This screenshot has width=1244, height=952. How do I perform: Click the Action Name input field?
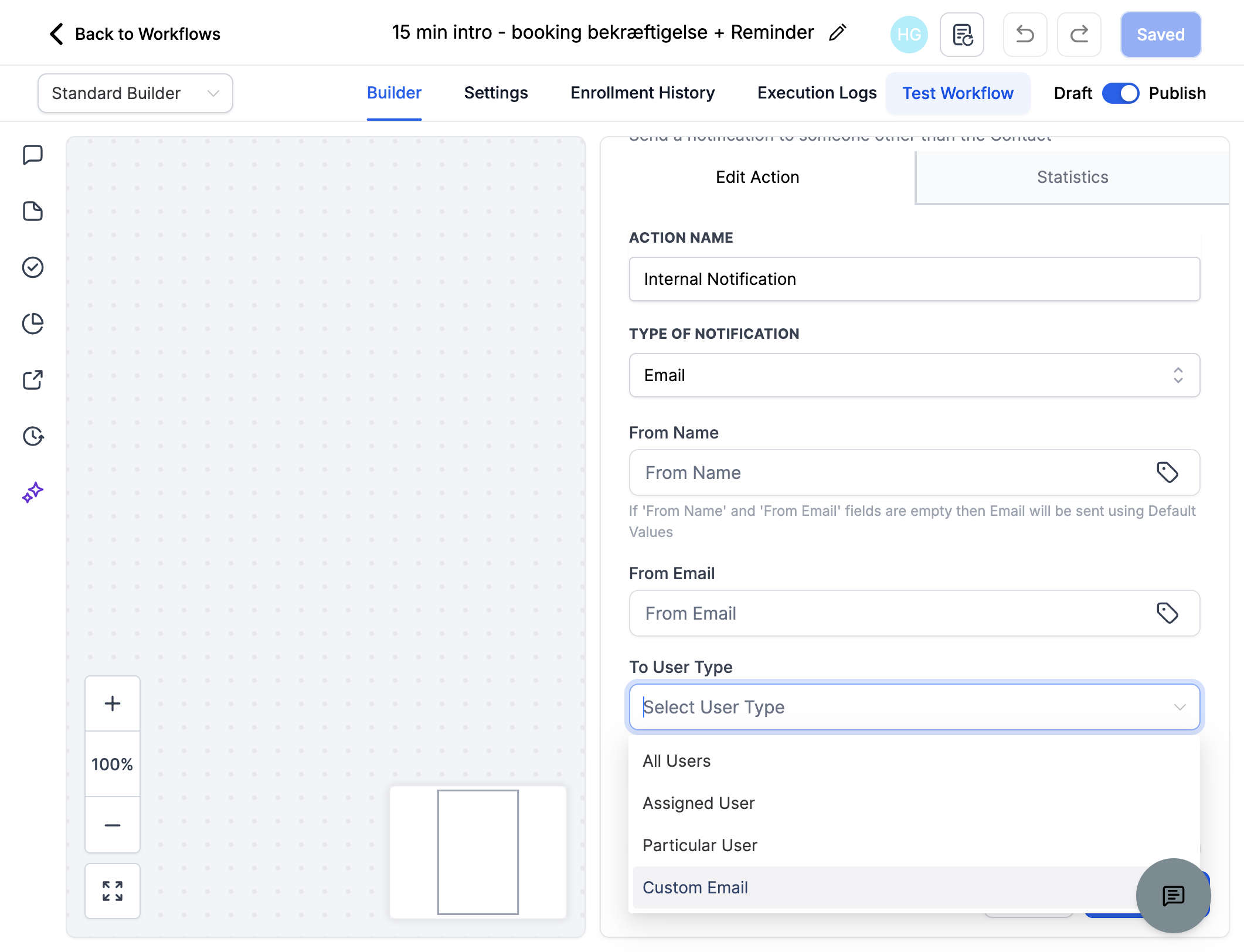pos(915,279)
